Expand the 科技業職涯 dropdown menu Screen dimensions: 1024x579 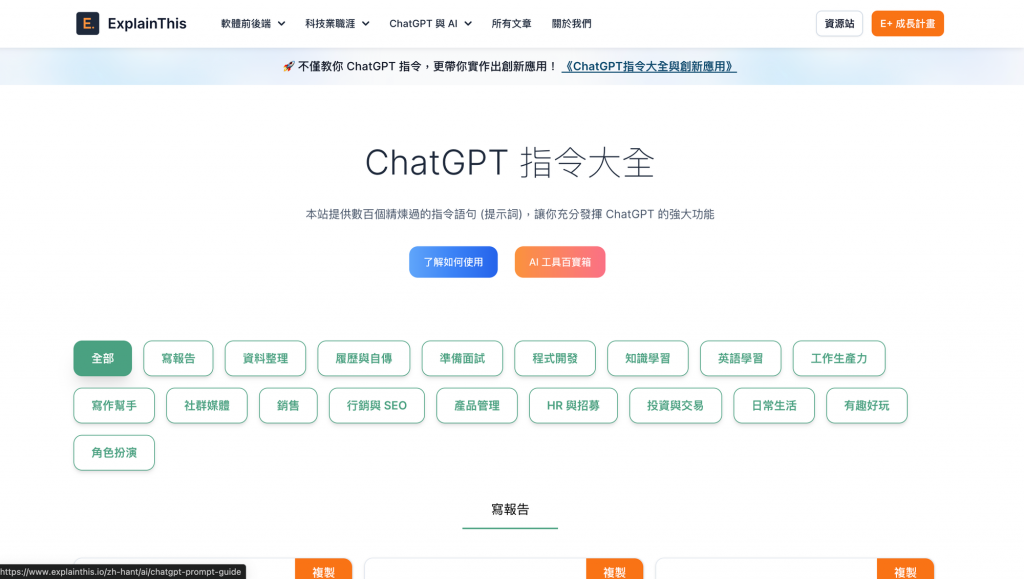[337, 23]
